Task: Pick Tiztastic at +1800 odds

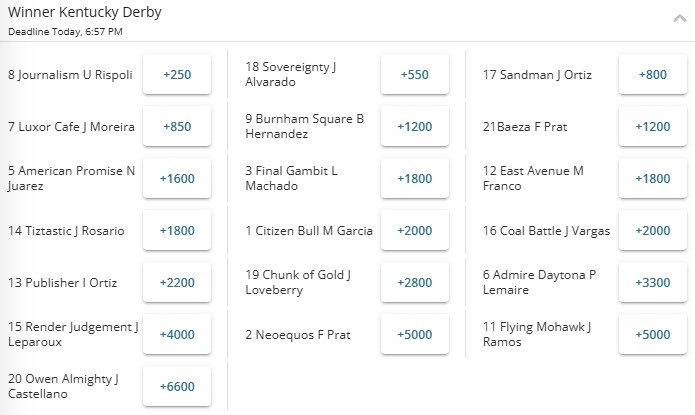Action: (177, 231)
